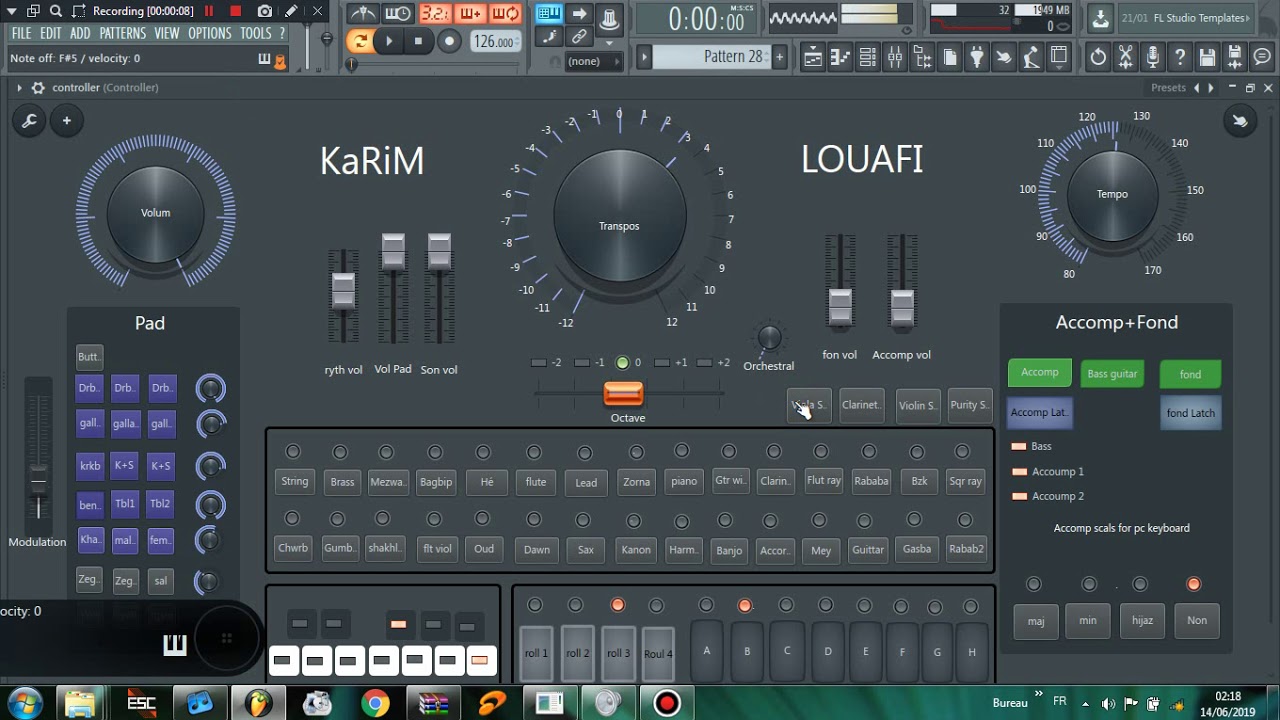Screen dimensions: 1280x720
Task: Select the previous preset arrow
Action: (x=1196, y=88)
